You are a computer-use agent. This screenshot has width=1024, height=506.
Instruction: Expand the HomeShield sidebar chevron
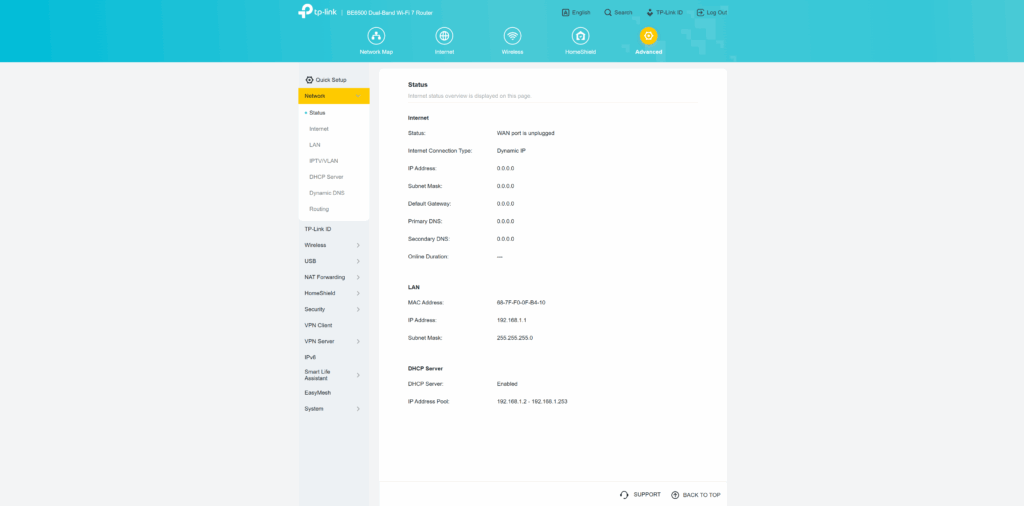pyautogui.click(x=358, y=293)
